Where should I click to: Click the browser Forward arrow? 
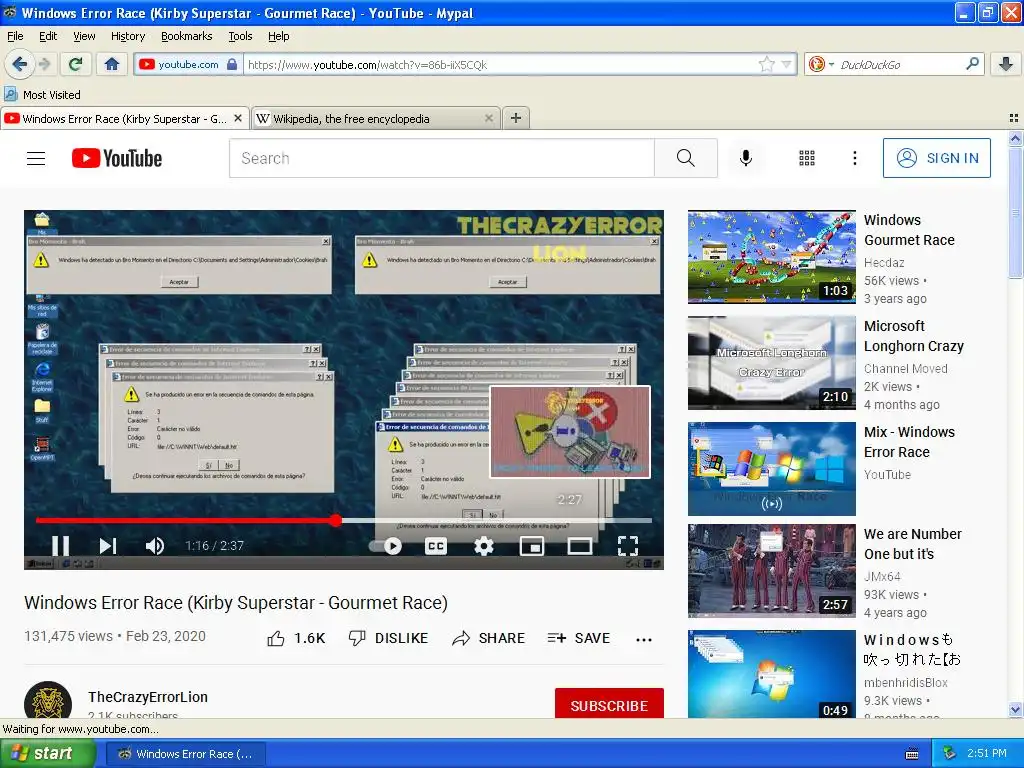click(44, 64)
